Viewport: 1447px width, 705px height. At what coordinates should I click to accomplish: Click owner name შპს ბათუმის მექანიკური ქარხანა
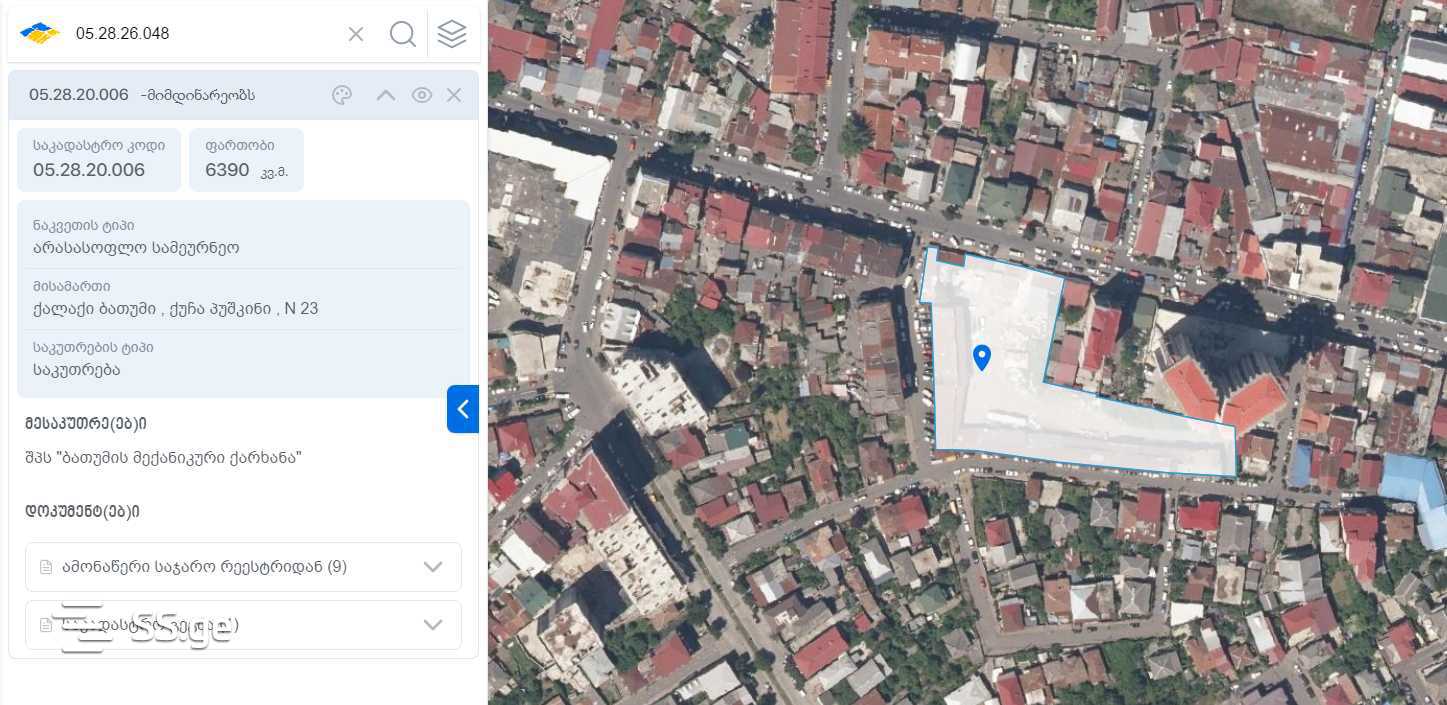(164, 457)
